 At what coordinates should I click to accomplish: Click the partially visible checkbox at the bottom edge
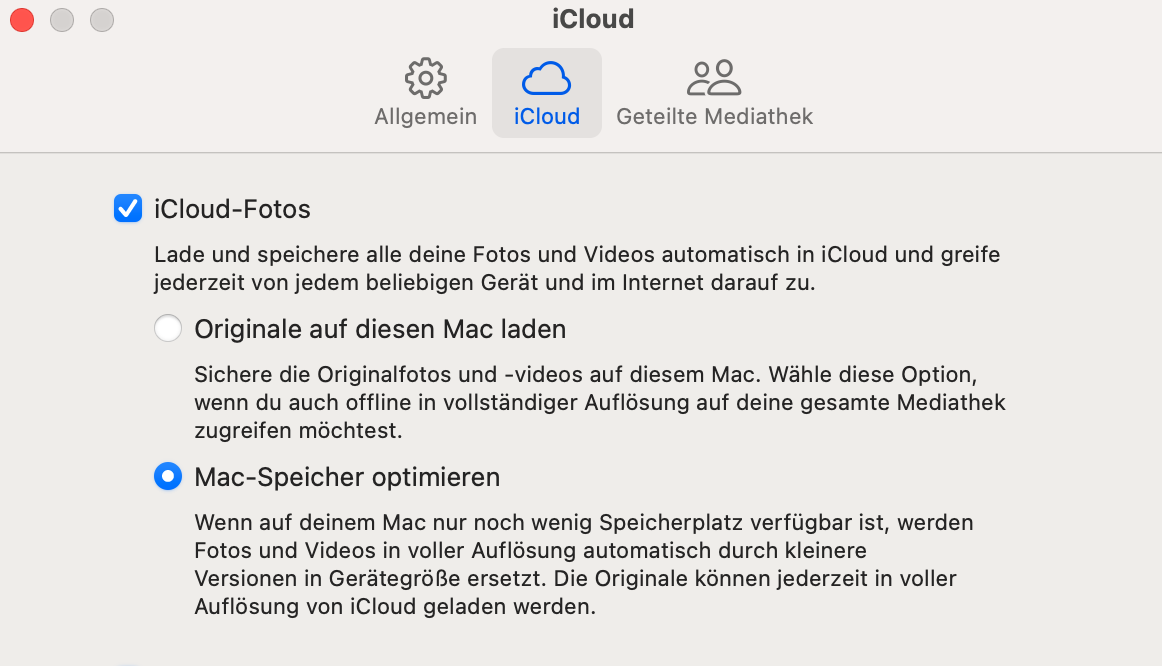point(128,663)
